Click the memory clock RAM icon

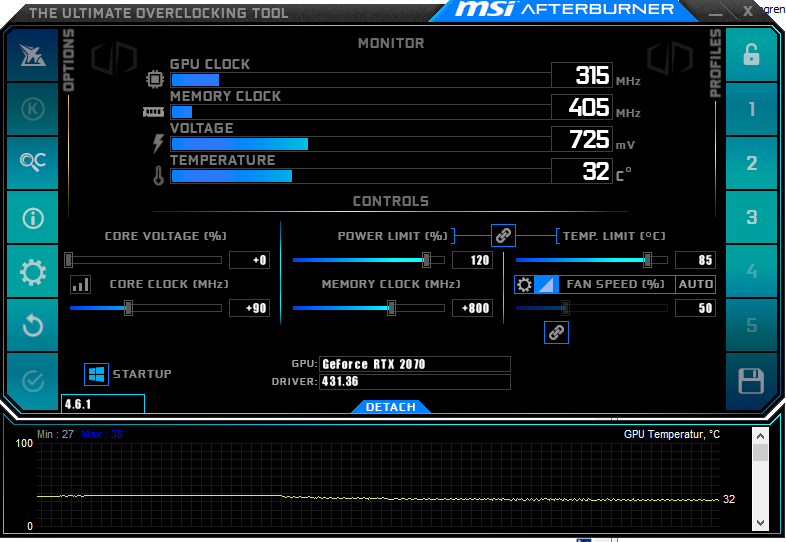tap(153, 112)
